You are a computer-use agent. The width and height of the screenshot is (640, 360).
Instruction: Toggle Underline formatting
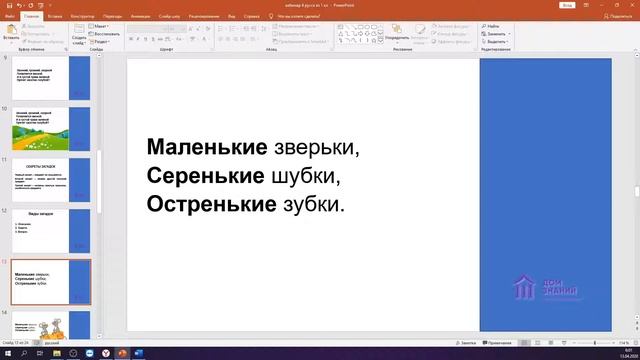(x=145, y=39)
